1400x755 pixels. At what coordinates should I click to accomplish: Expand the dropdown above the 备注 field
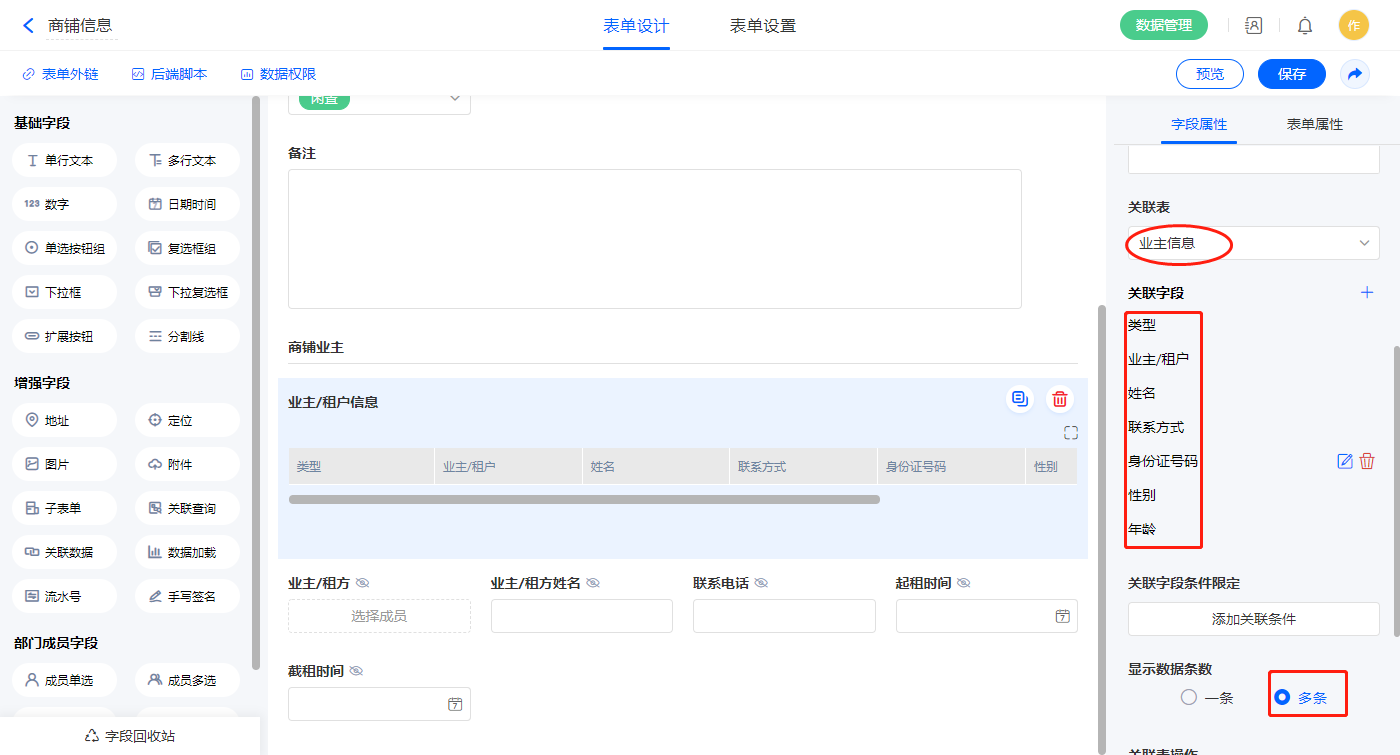454,98
